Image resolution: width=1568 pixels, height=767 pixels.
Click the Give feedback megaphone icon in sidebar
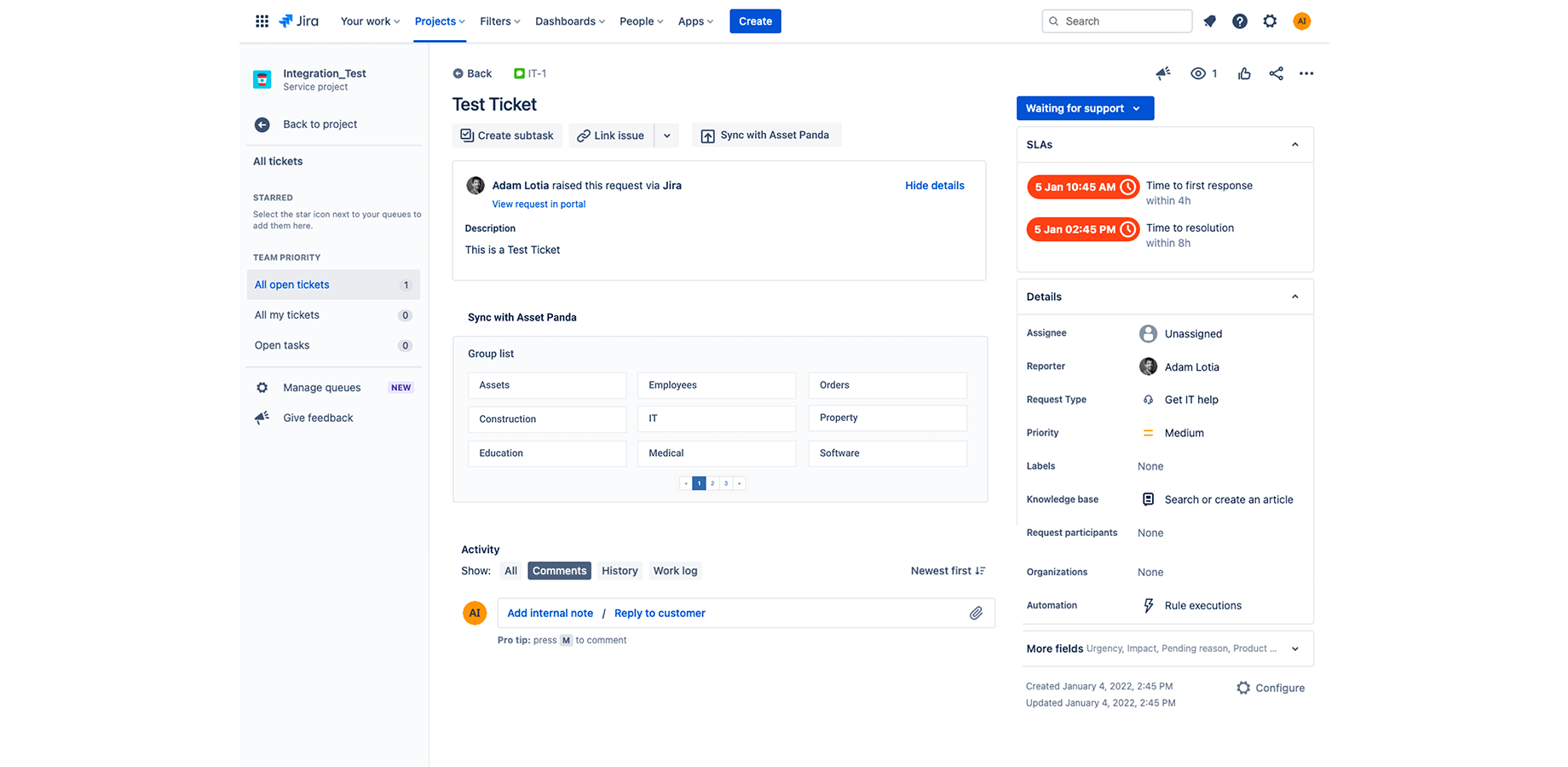262,418
